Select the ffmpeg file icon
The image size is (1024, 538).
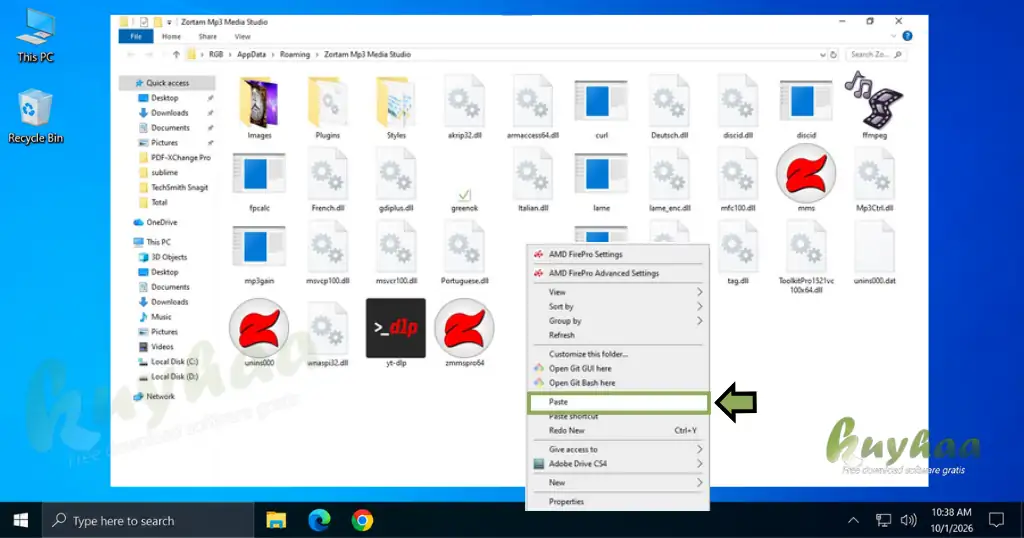pyautogui.click(x=874, y=100)
